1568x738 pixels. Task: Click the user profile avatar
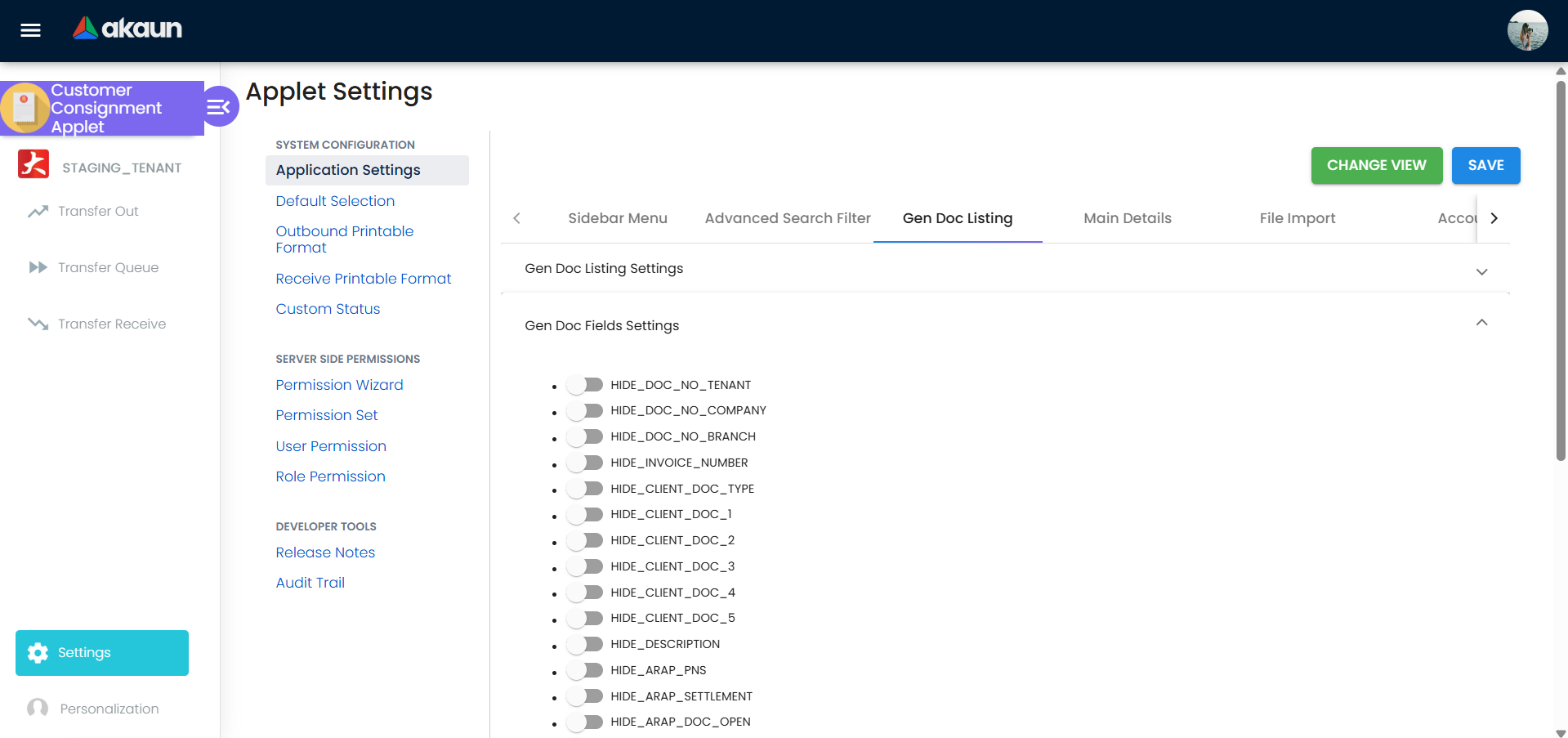(1526, 30)
